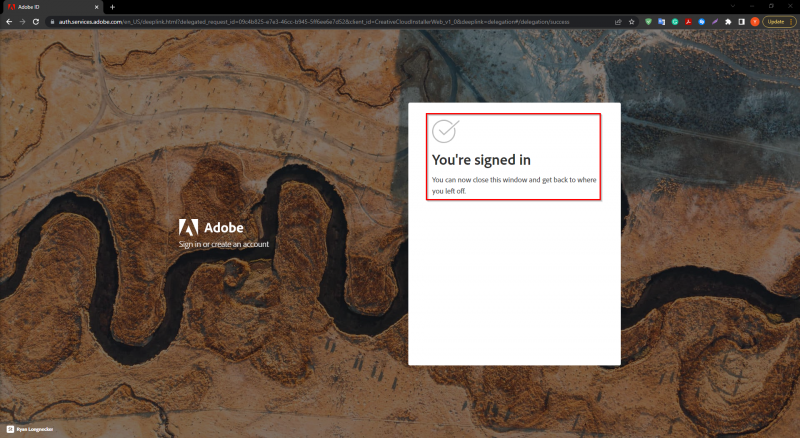Open the Extensions puzzle-piece menu

click(728, 22)
